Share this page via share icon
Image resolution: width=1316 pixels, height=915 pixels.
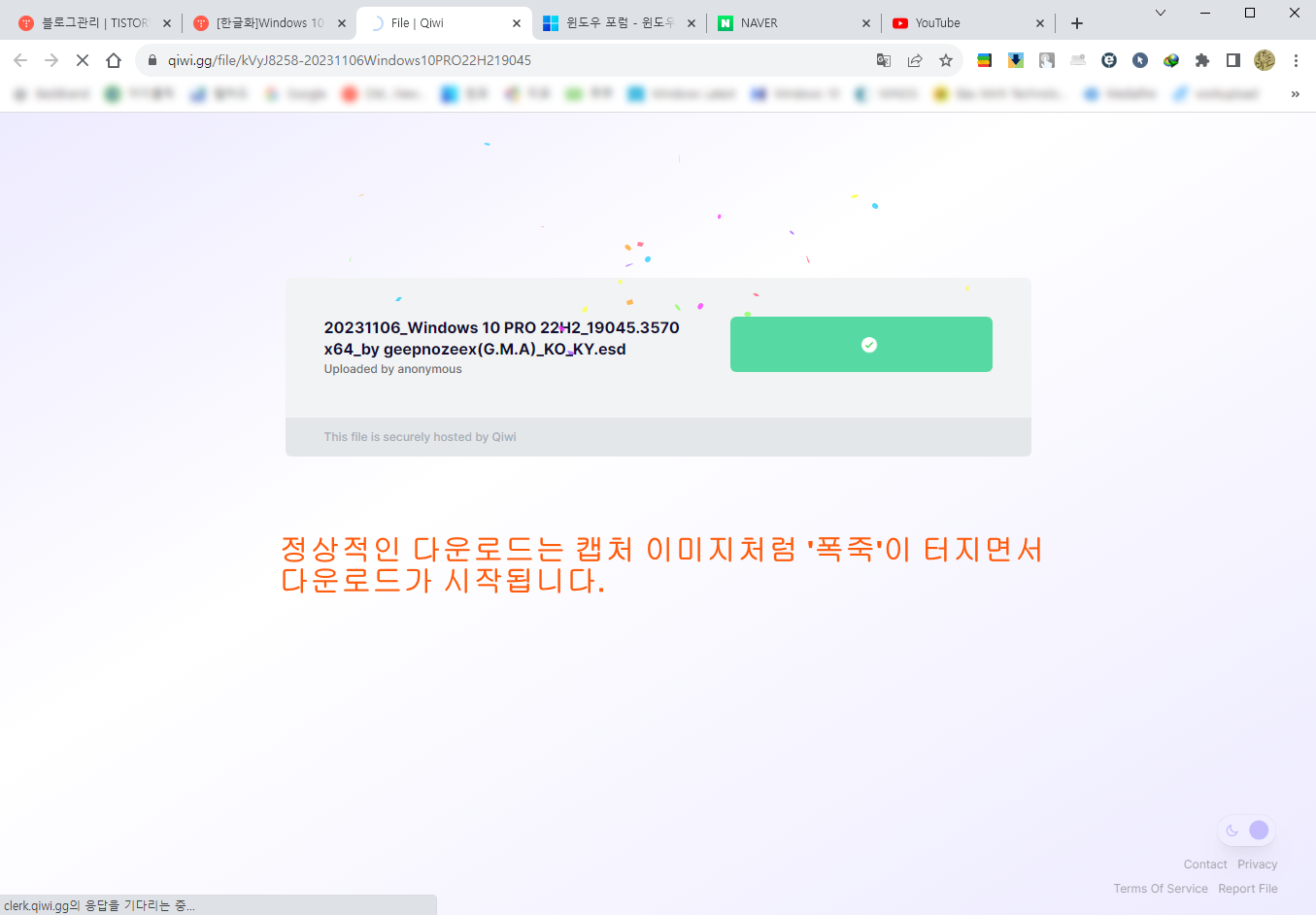(x=915, y=60)
